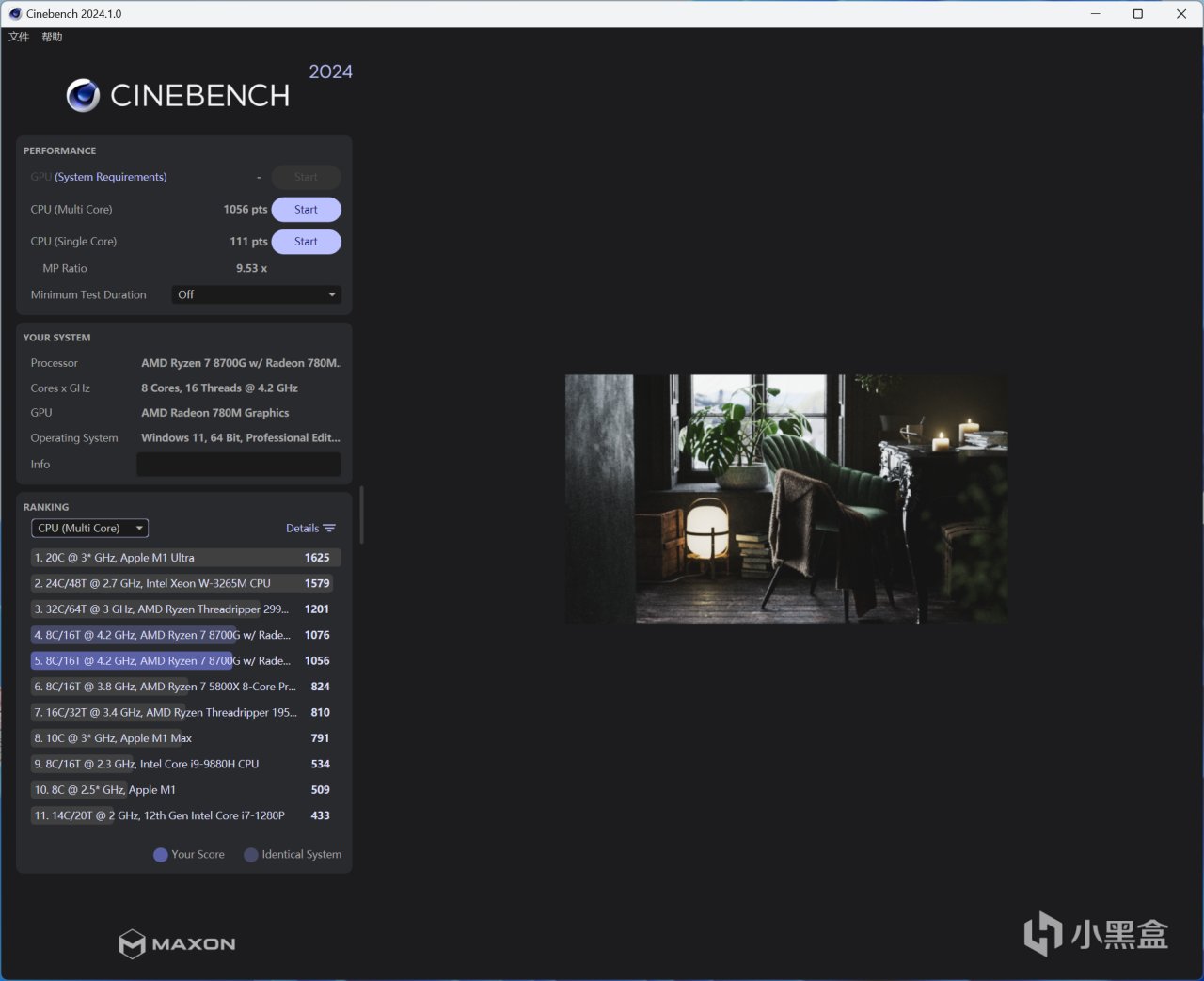Image resolution: width=1204 pixels, height=981 pixels.
Task: Click the Info input field
Action: coord(239,465)
